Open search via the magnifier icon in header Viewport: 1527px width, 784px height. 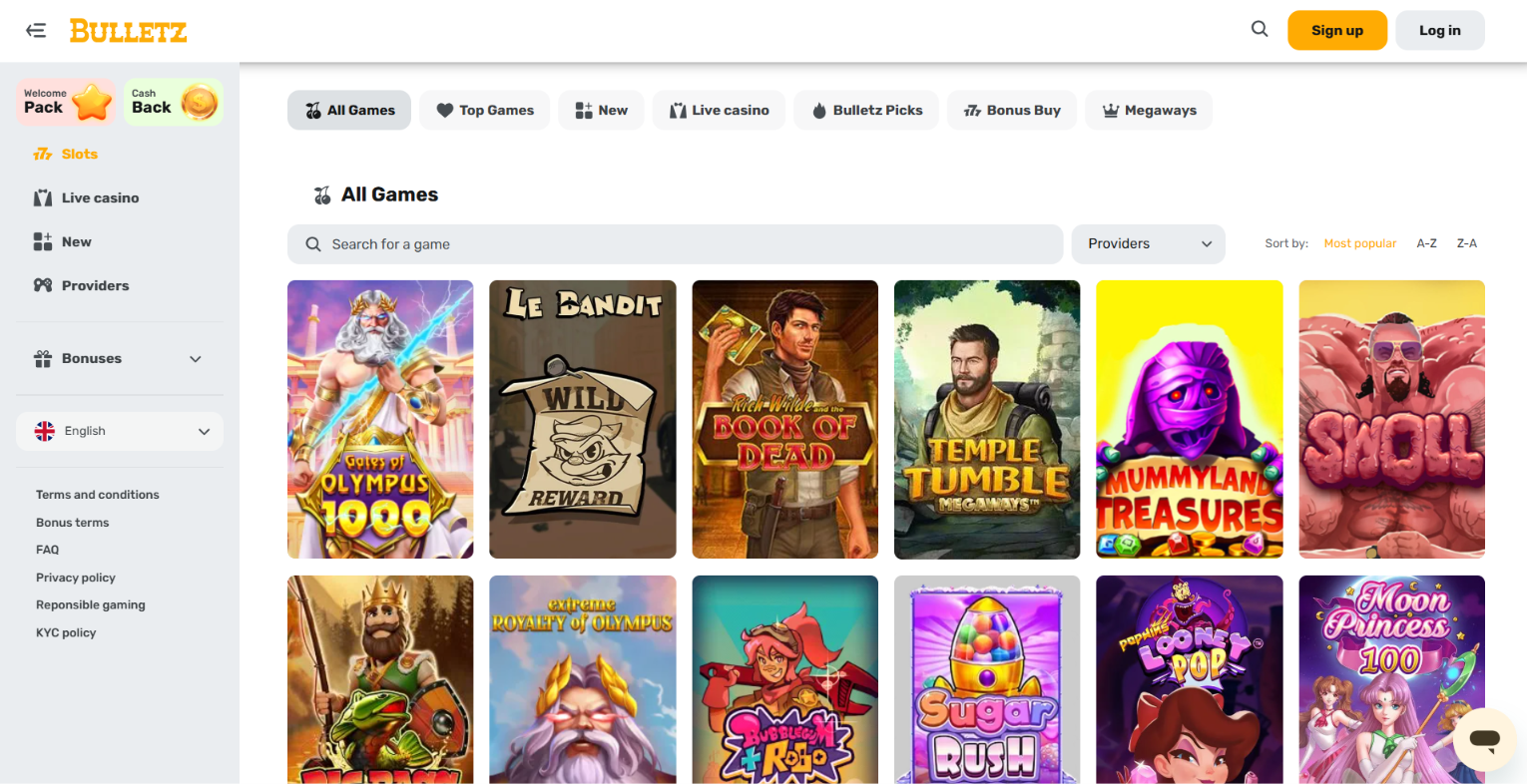[x=1260, y=30]
